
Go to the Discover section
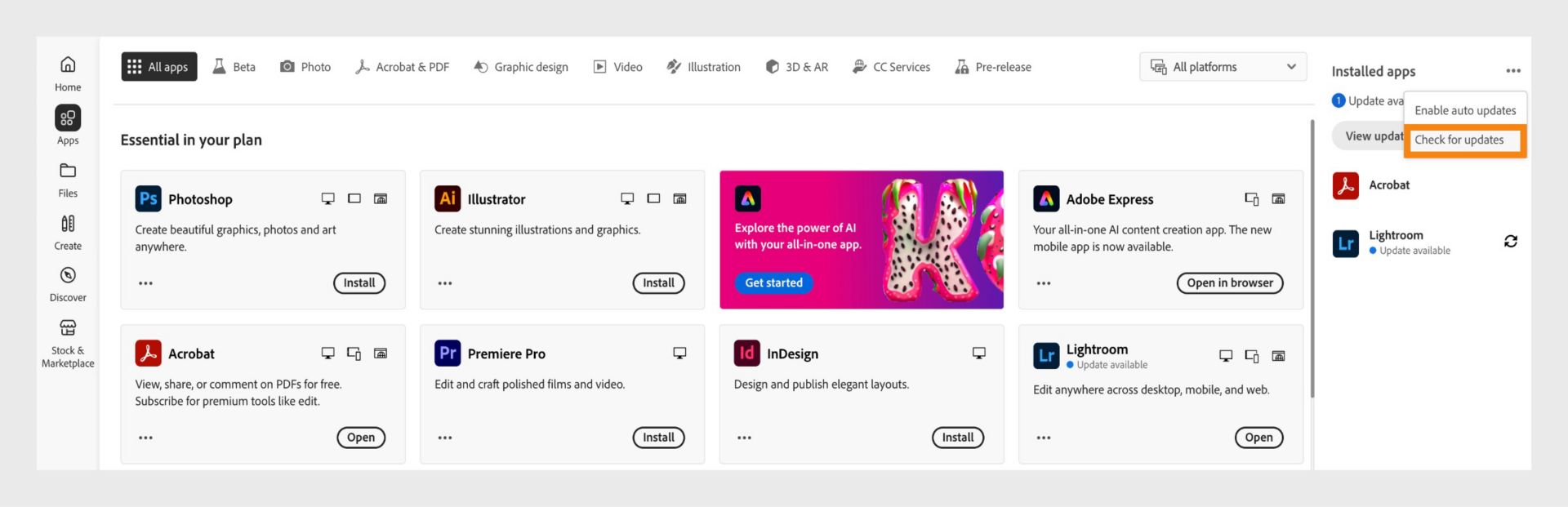[68, 276]
